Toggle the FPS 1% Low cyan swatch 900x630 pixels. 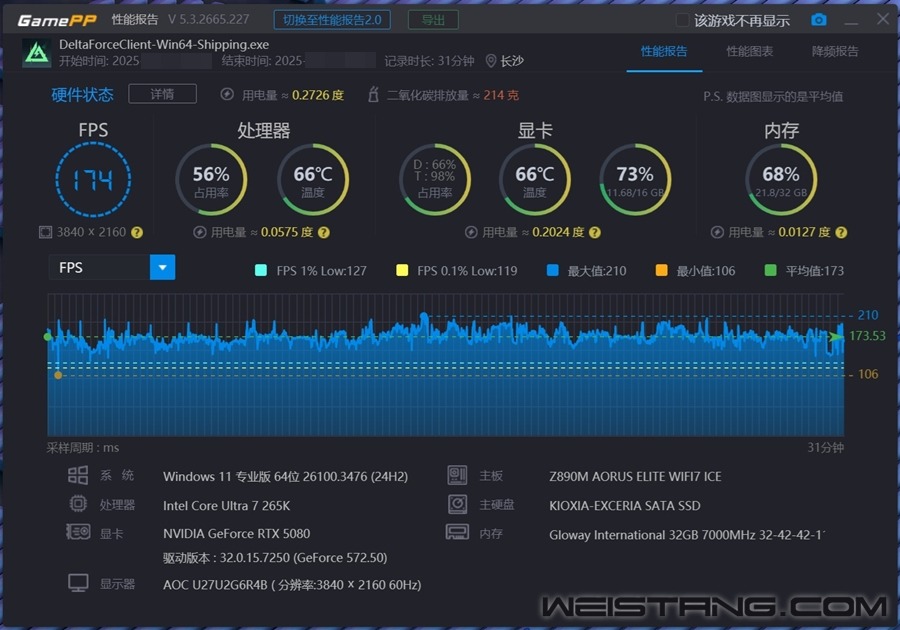click(261, 270)
